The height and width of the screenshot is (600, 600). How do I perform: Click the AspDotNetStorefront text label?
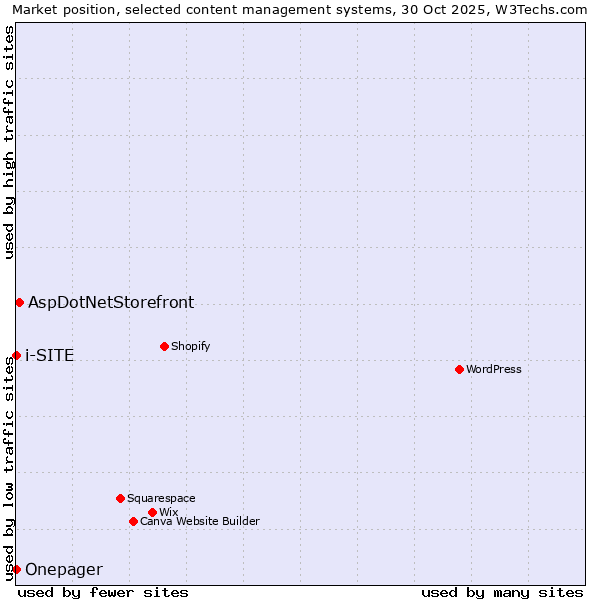coord(111,302)
